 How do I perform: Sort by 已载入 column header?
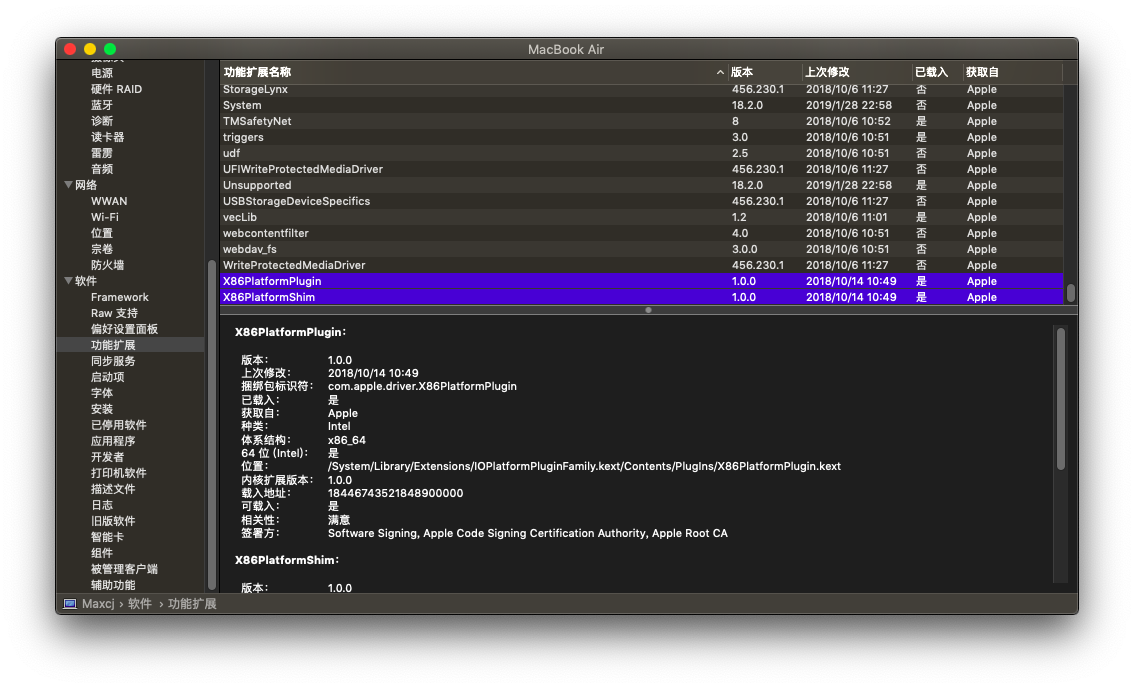937,72
